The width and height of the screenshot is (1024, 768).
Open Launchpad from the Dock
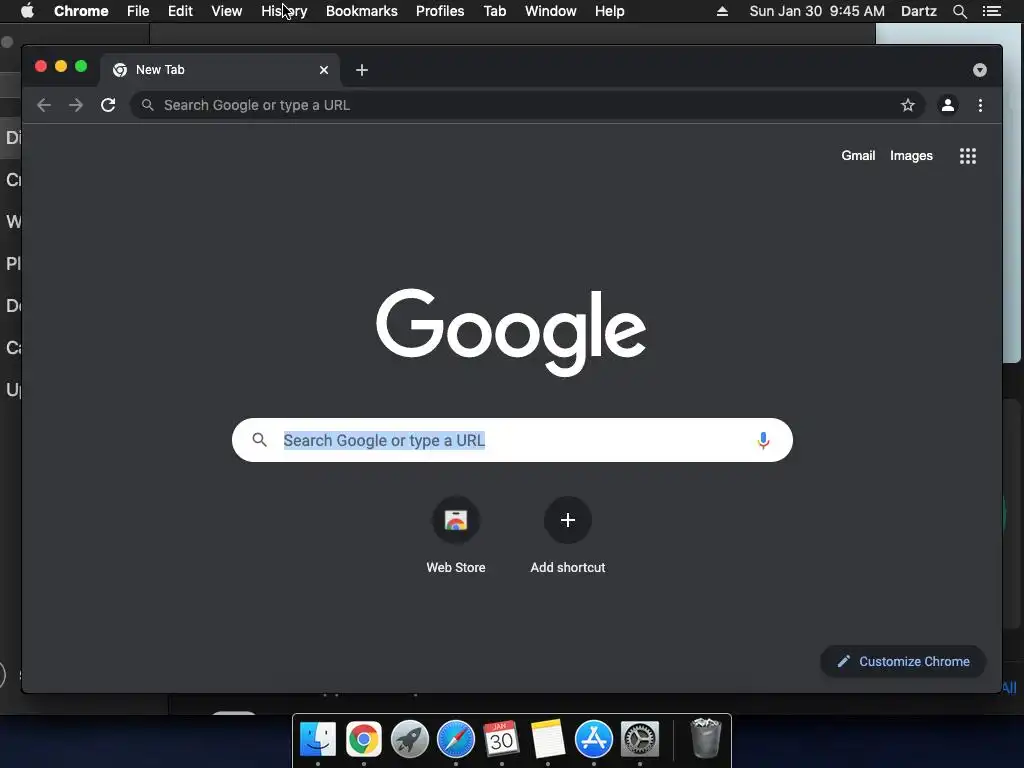[409, 739]
